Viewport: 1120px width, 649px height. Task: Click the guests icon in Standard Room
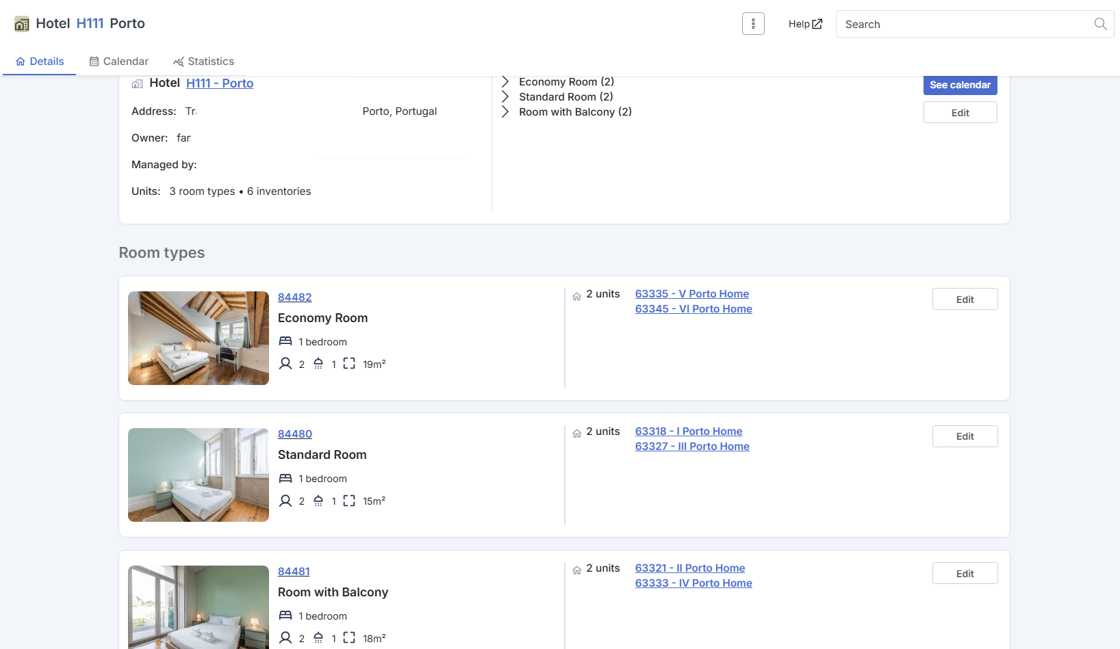tap(285, 501)
